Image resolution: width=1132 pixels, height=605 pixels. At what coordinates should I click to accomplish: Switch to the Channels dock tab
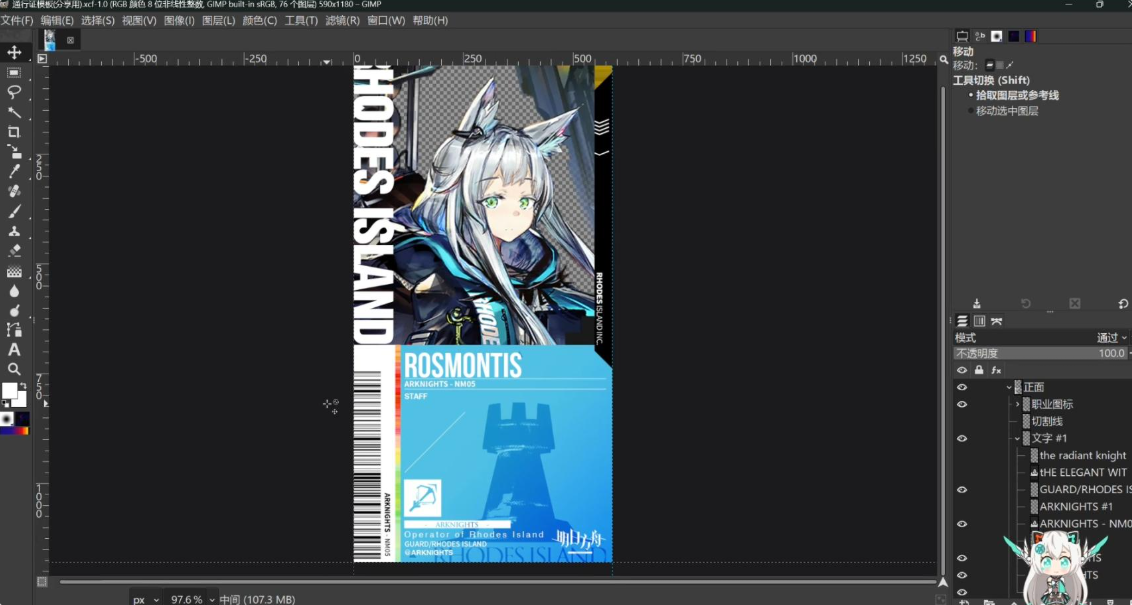[980, 321]
